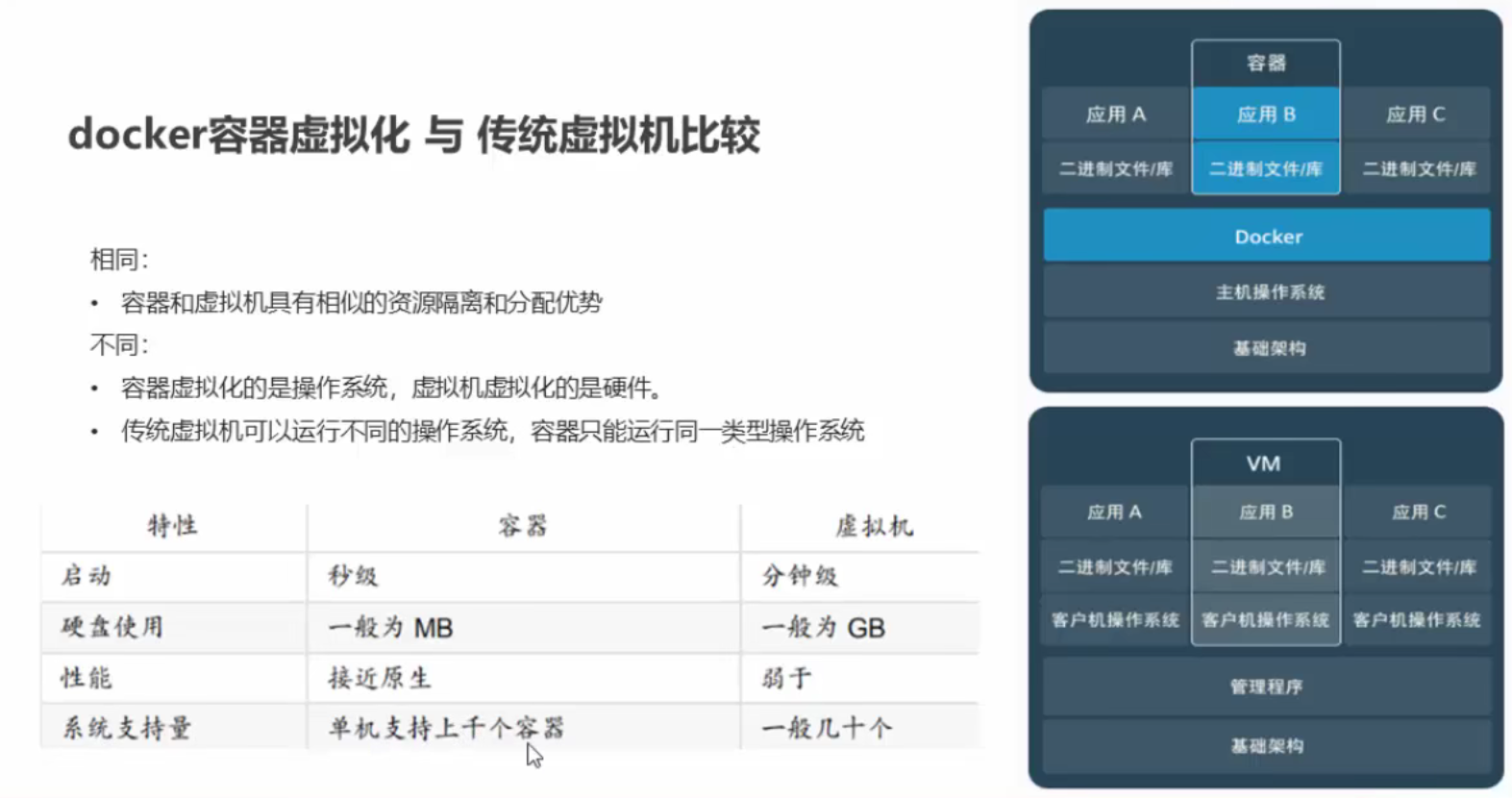Click the "分钟级" table cell
The image size is (1512, 798).
(x=800, y=576)
